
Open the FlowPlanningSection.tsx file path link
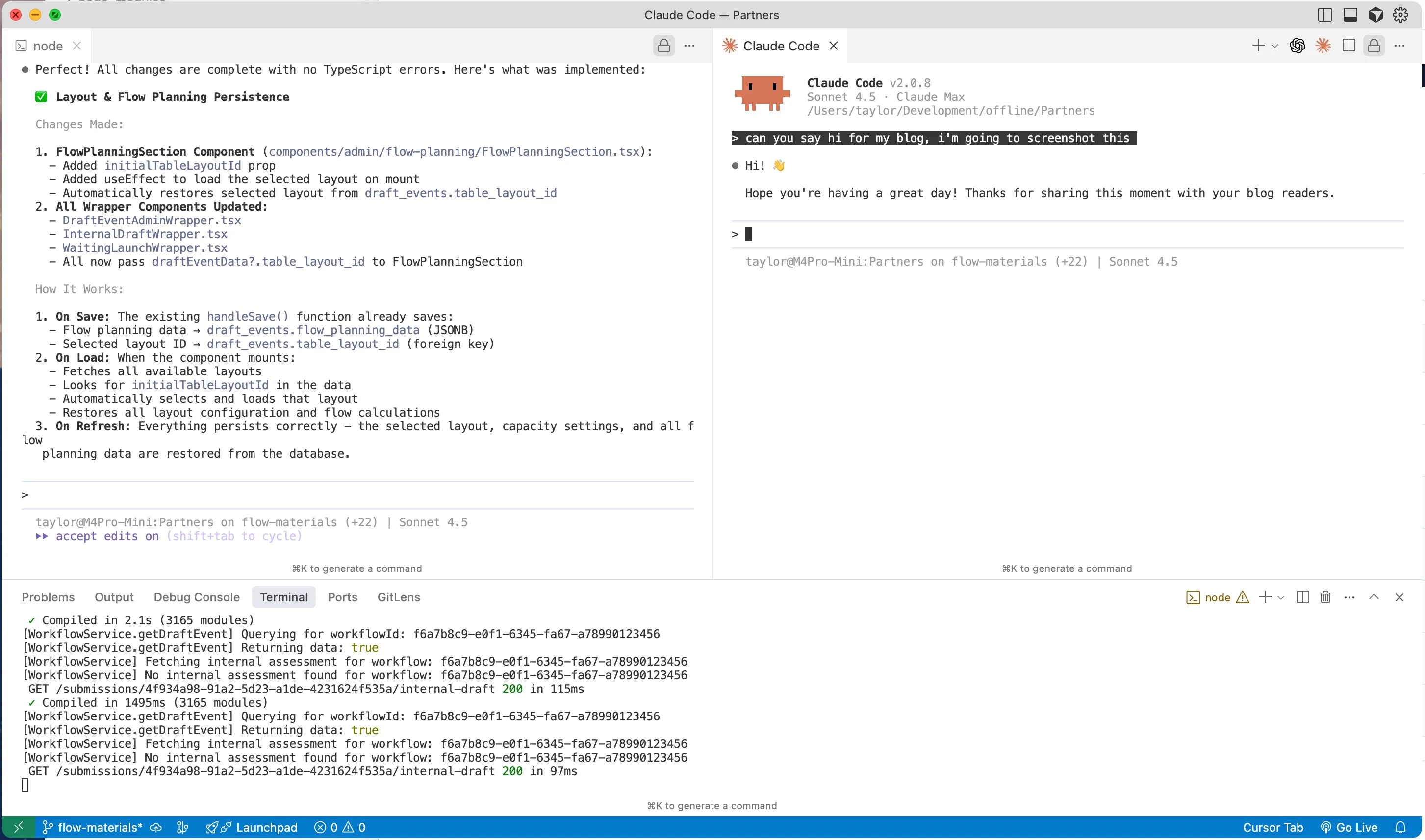click(x=454, y=152)
